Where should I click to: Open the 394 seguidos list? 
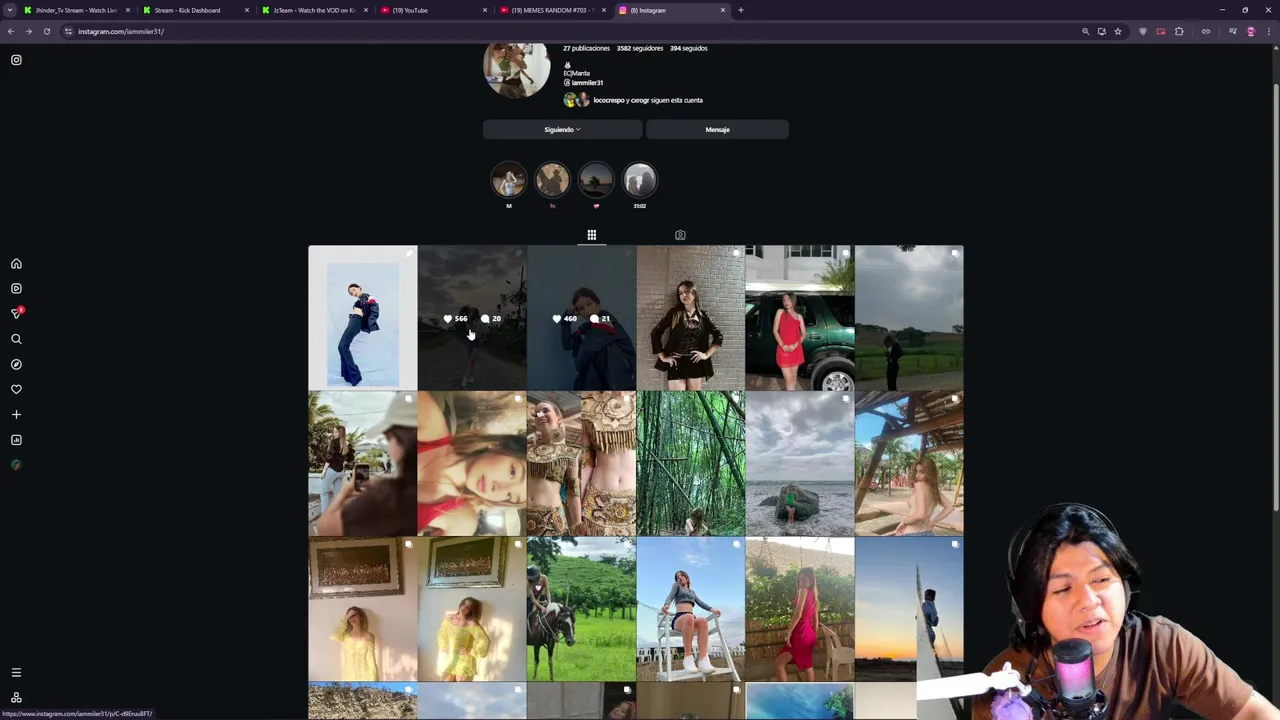[689, 48]
